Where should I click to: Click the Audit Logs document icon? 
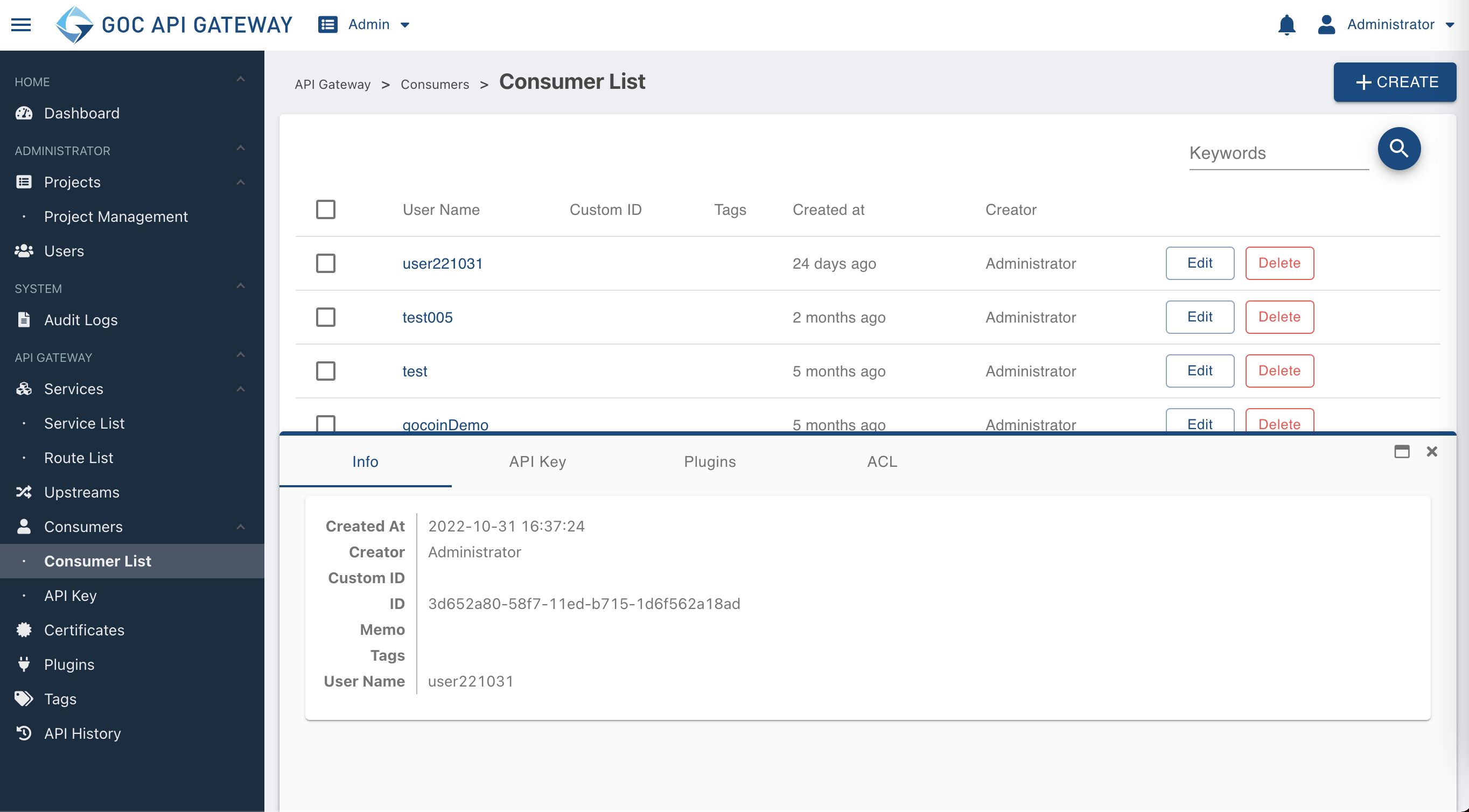[x=24, y=319]
